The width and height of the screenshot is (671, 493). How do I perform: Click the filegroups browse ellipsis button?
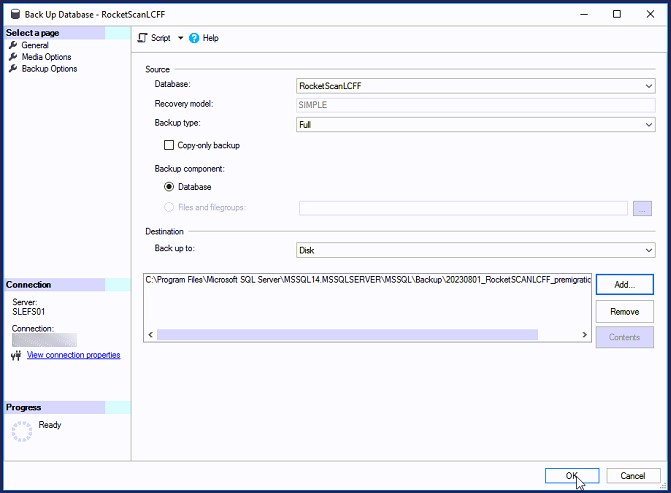pyautogui.click(x=642, y=208)
